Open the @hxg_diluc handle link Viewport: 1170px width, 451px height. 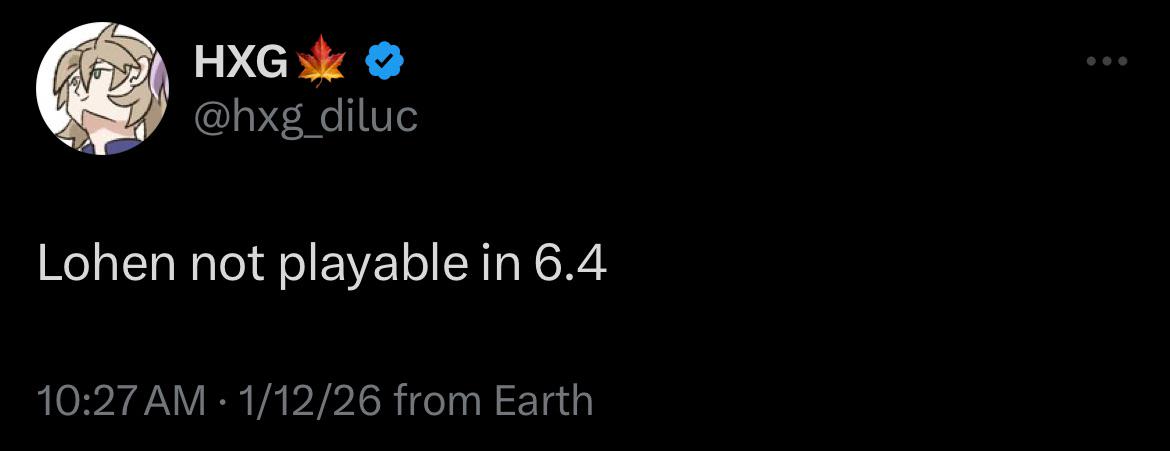coord(306,117)
